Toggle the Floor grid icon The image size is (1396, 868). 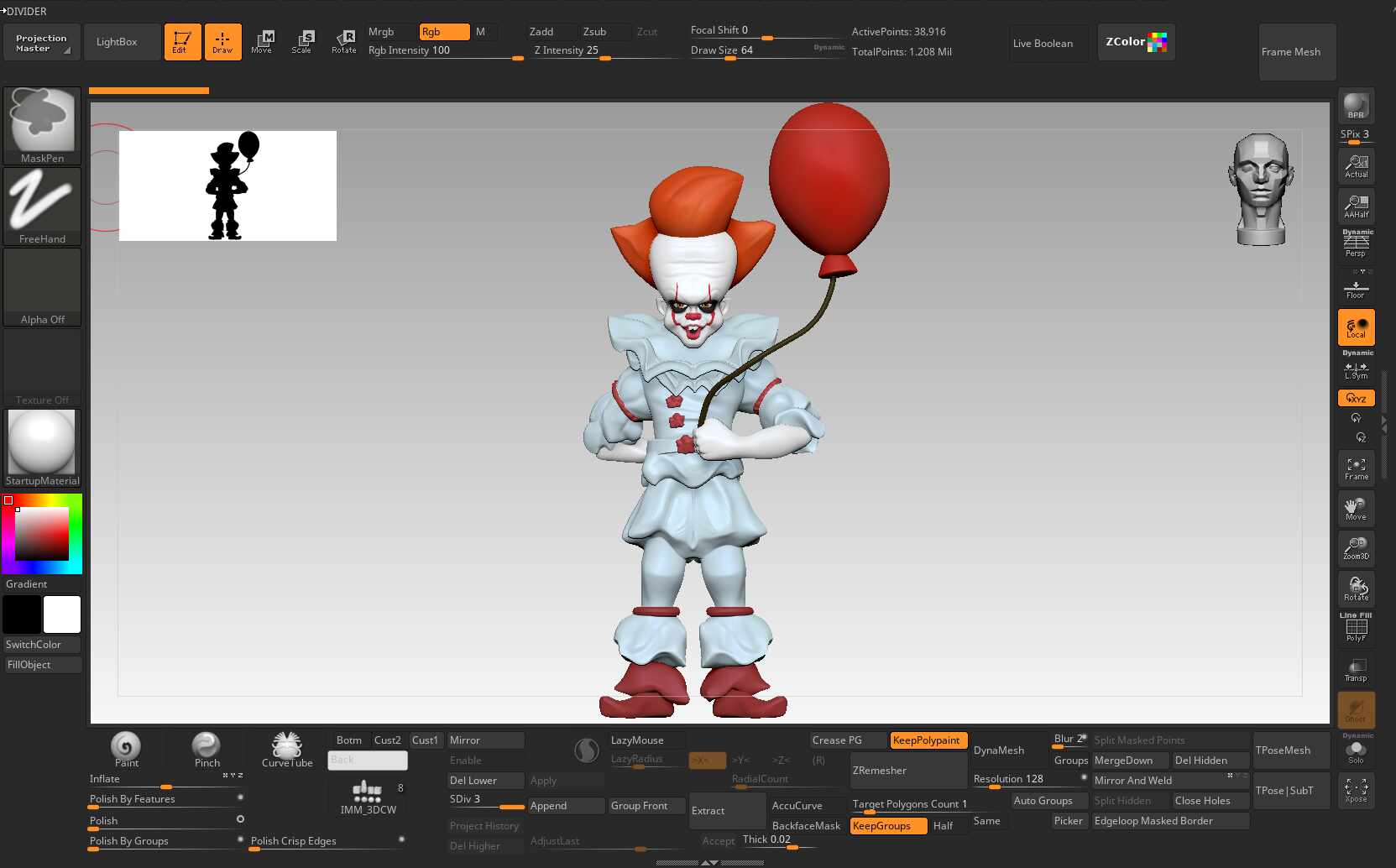click(1356, 289)
